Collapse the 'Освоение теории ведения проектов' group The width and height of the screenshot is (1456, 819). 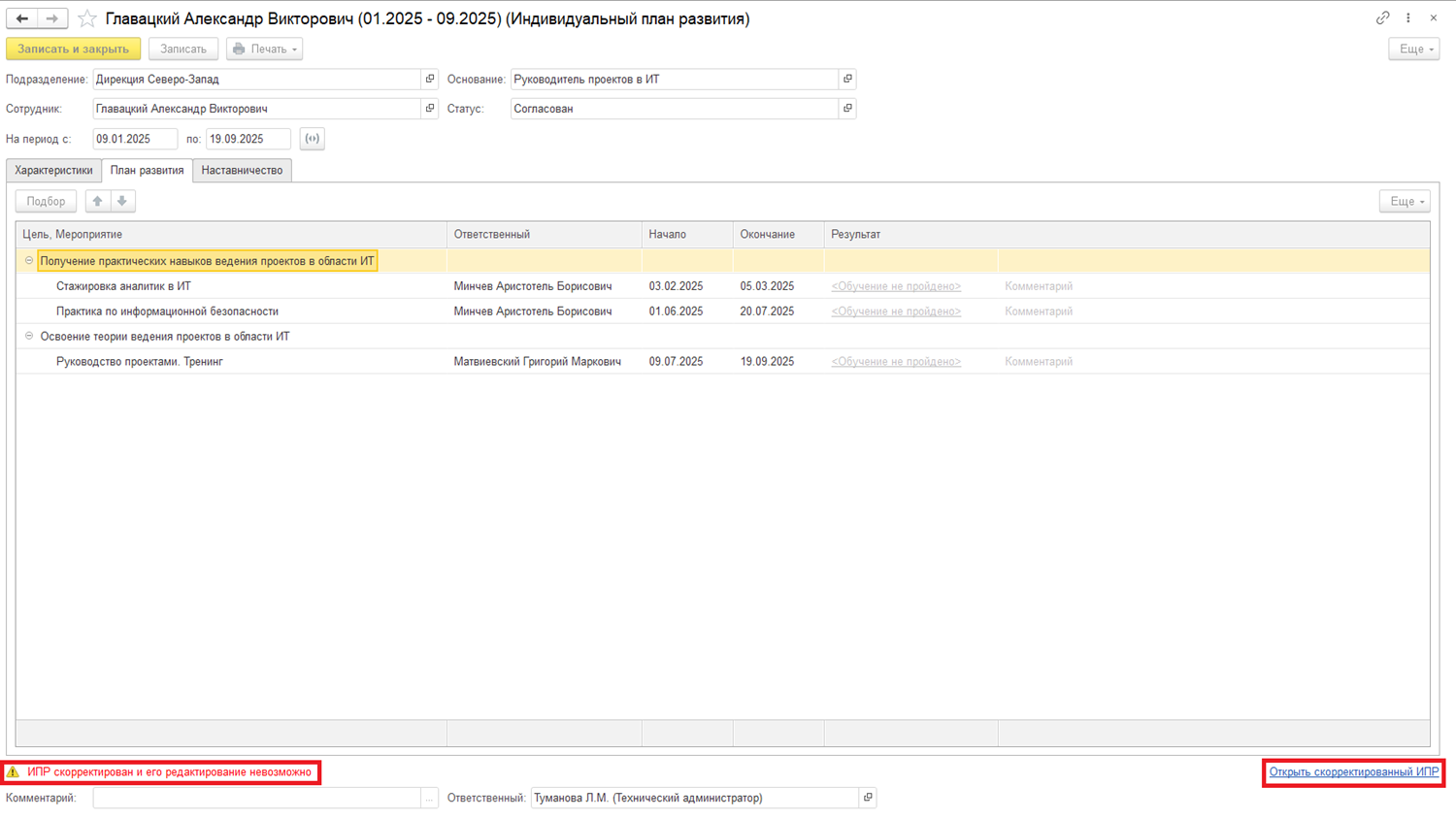pos(29,337)
